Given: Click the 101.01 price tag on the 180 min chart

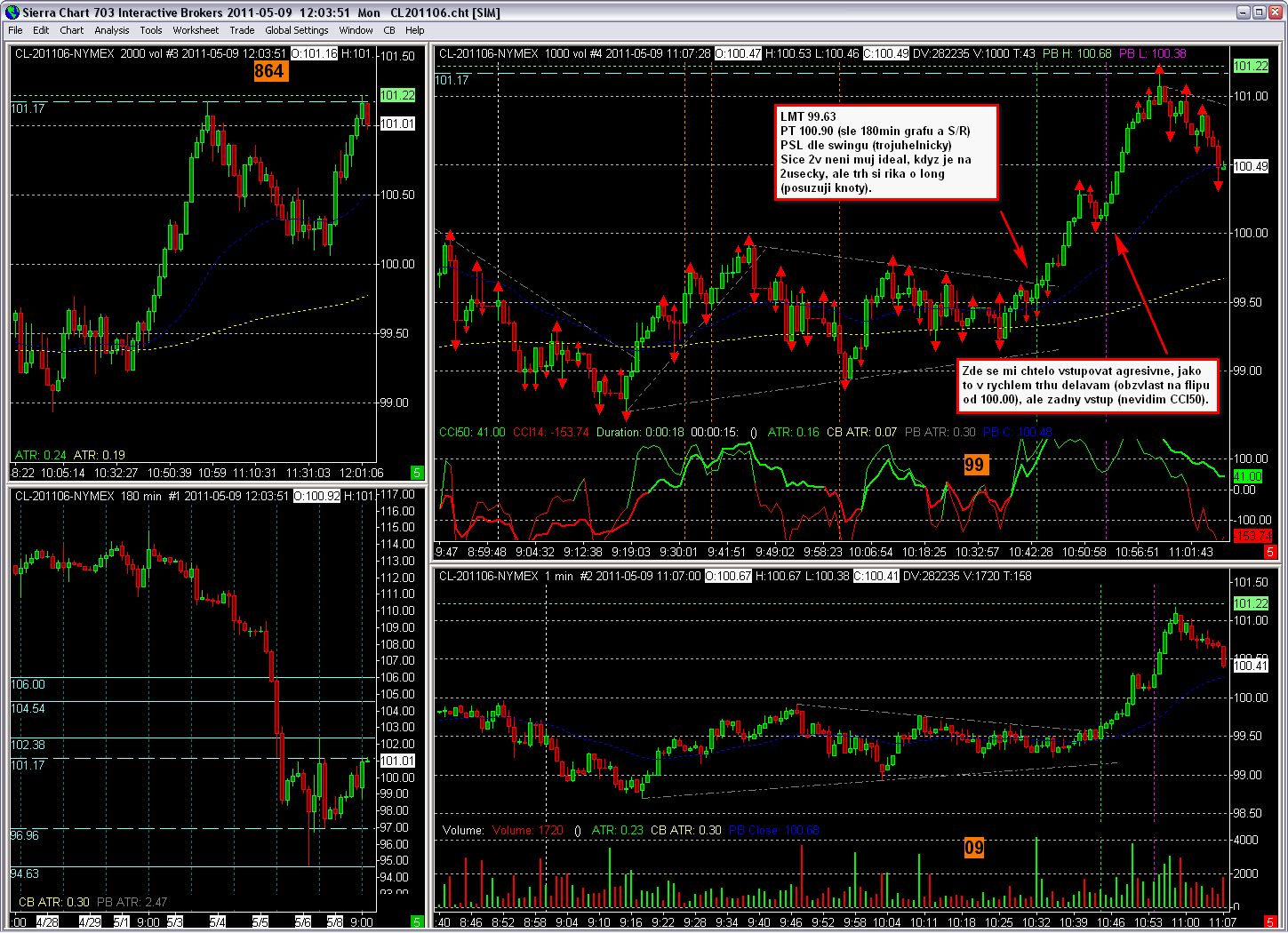Looking at the screenshot, I should (x=397, y=761).
